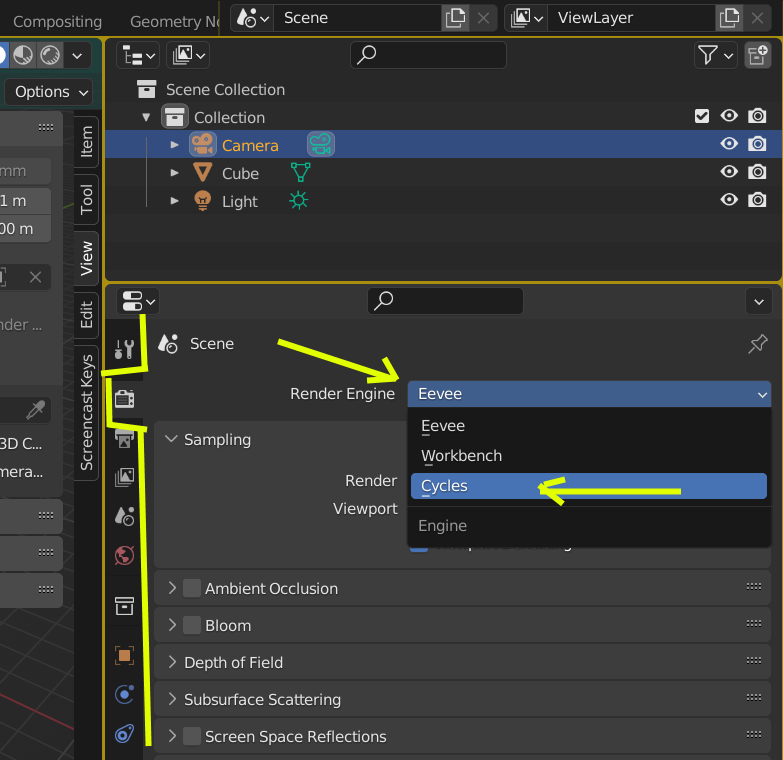783x760 pixels.
Task: Open the Tool properties tab icon
Action: (x=124, y=349)
